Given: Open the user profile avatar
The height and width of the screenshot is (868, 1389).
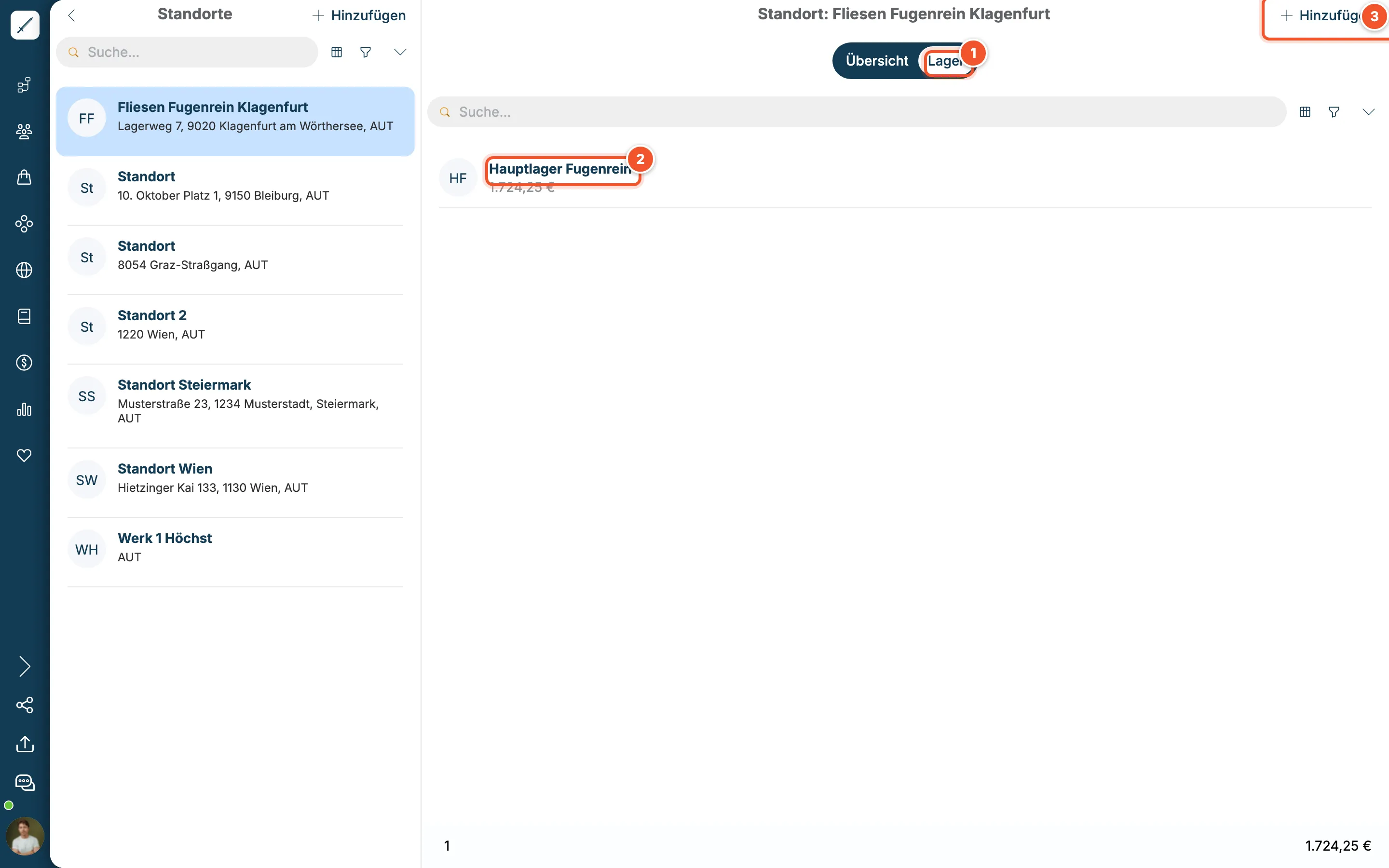Looking at the screenshot, I should point(25,837).
